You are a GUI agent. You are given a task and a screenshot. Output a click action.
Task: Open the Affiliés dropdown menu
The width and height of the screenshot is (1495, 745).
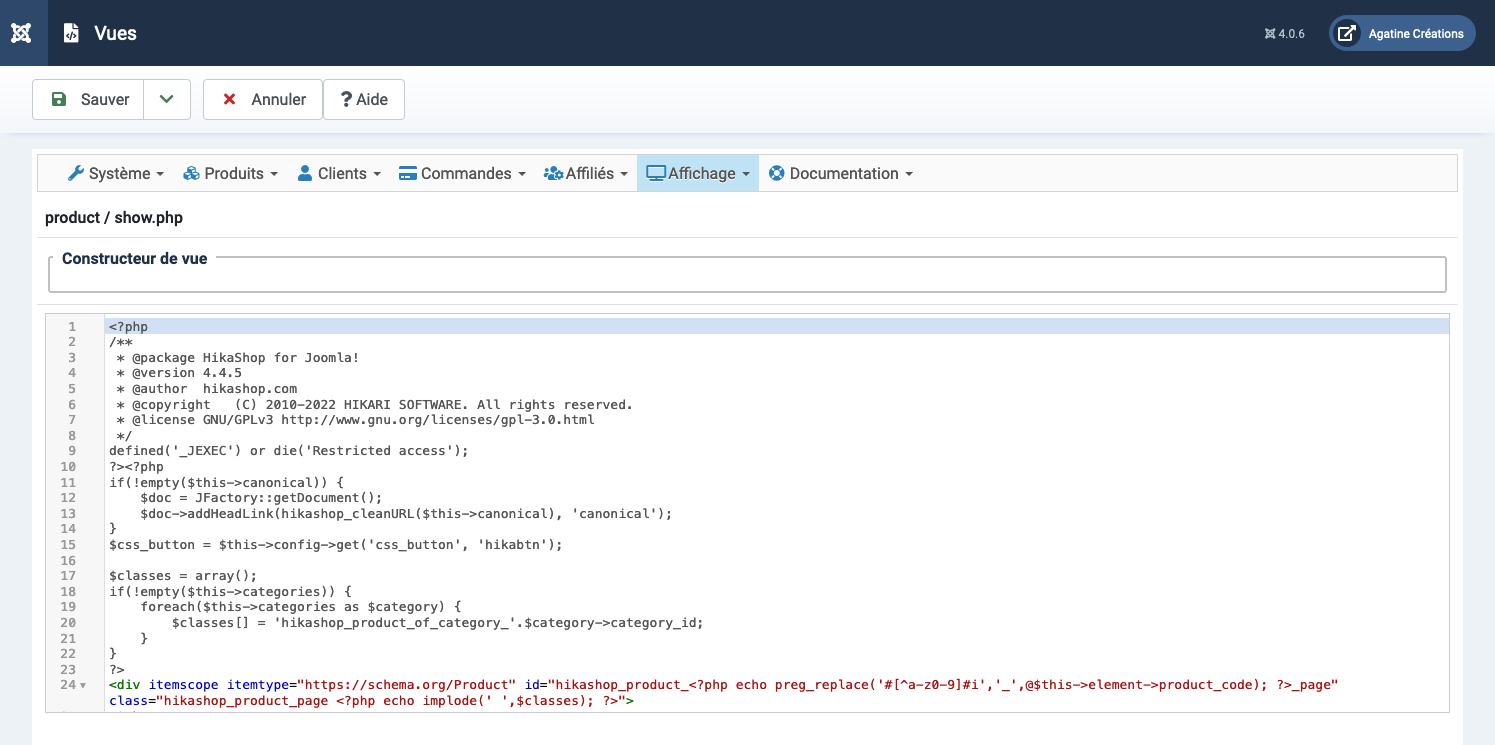click(586, 173)
